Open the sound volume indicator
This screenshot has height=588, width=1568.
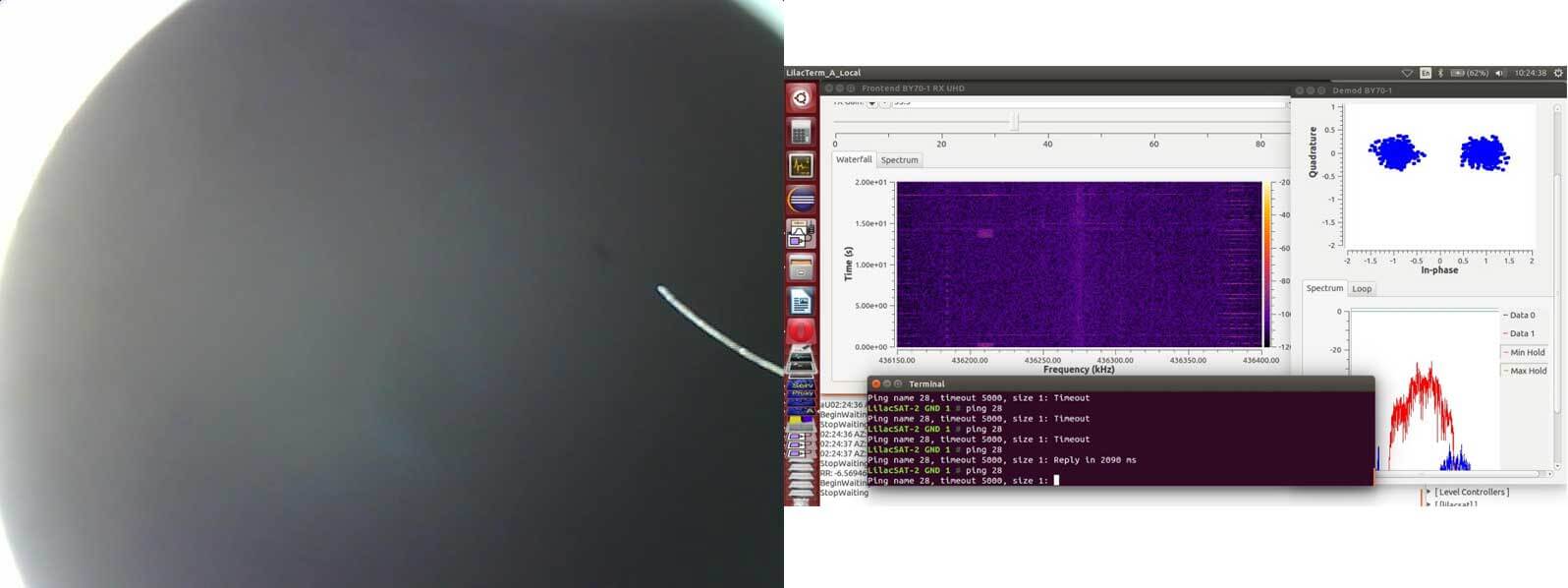(x=1500, y=73)
